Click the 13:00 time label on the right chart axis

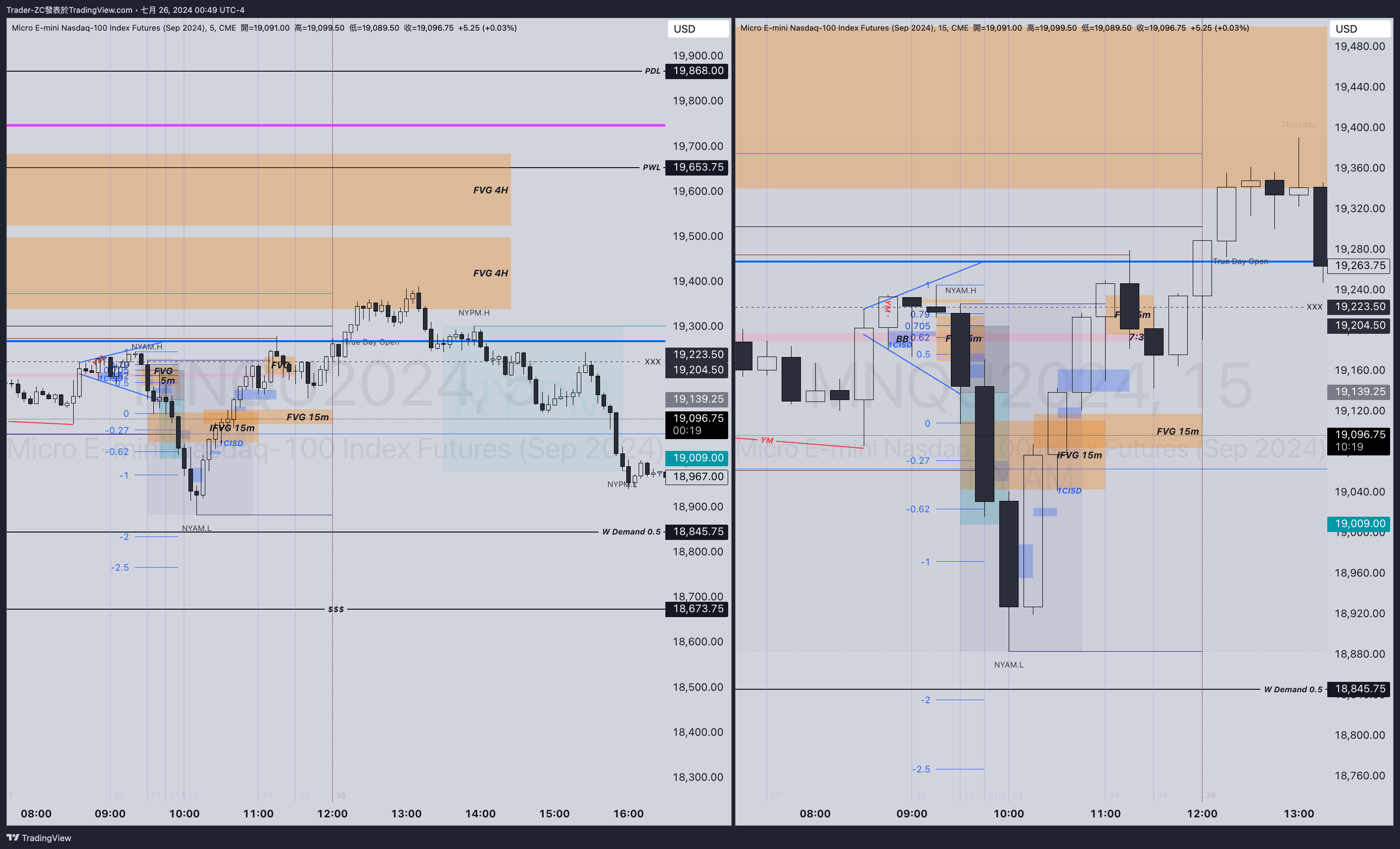click(x=1299, y=814)
